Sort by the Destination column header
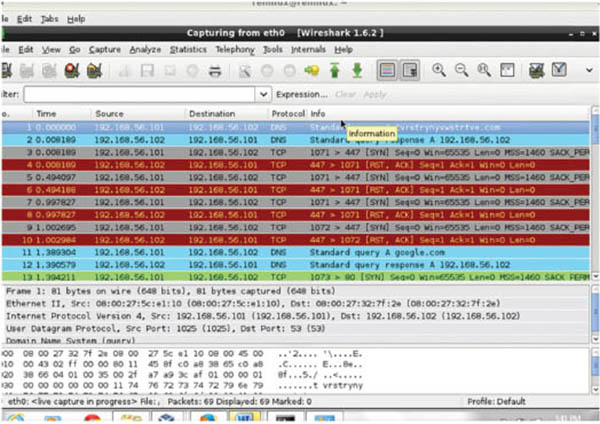Viewport: 600px width, 424px height. click(226, 114)
